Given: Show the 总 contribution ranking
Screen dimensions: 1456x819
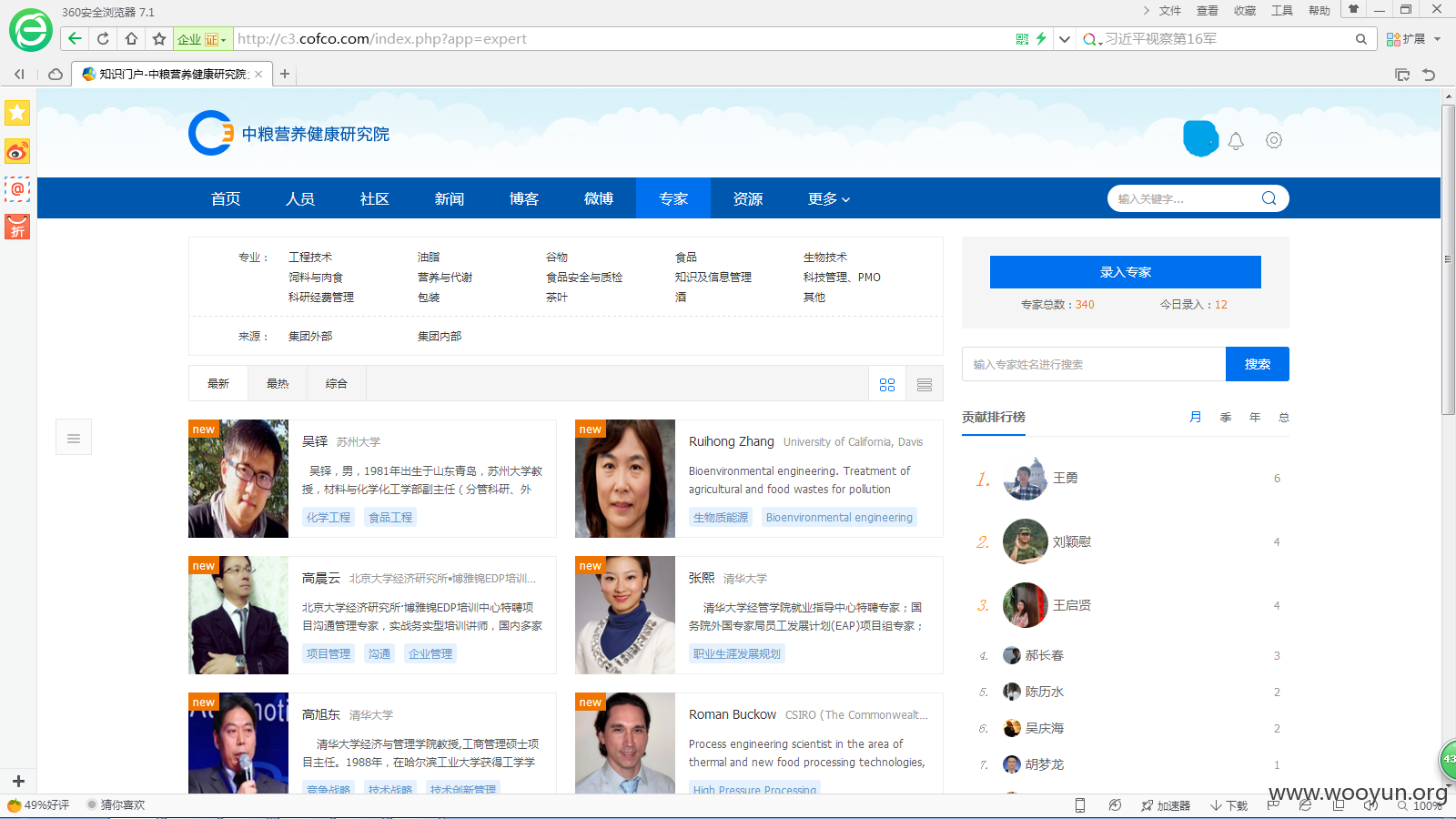Looking at the screenshot, I should tap(1284, 417).
